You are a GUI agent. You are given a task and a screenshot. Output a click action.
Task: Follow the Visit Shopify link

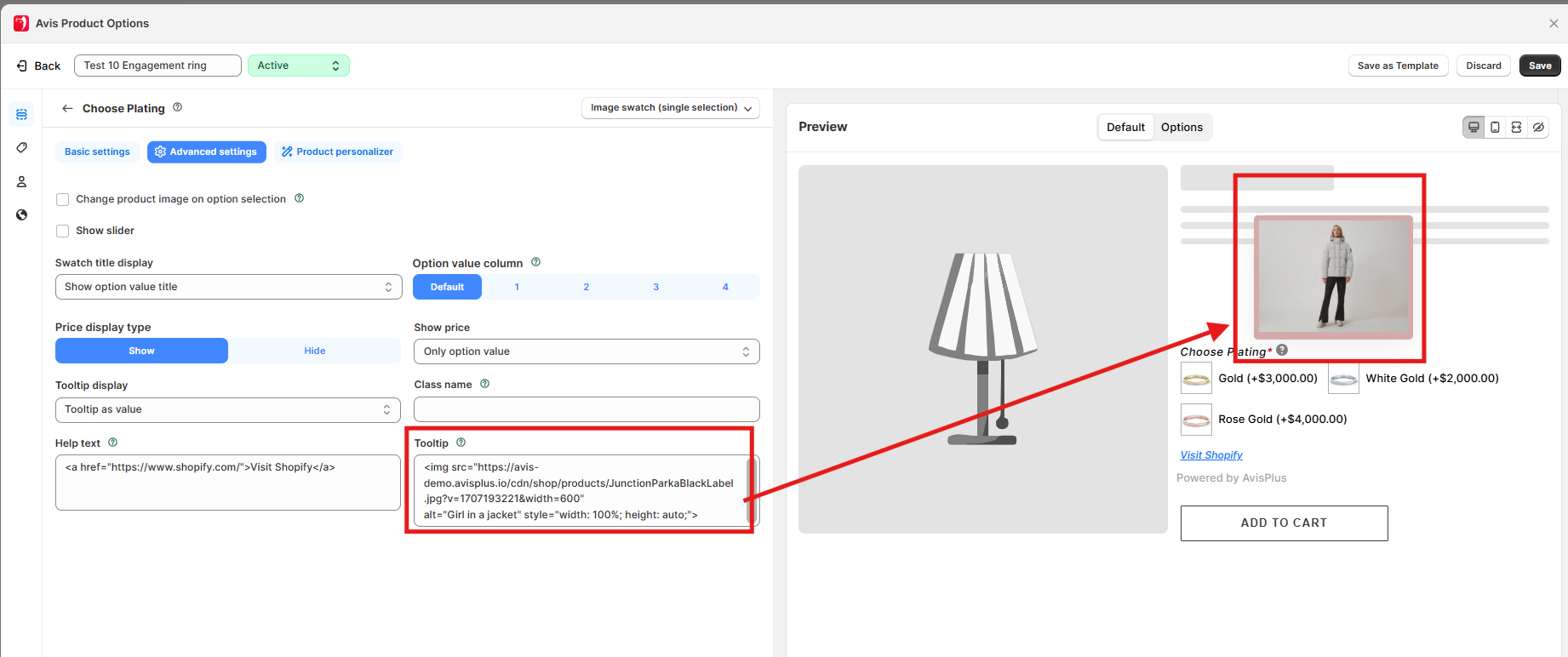click(x=1210, y=455)
